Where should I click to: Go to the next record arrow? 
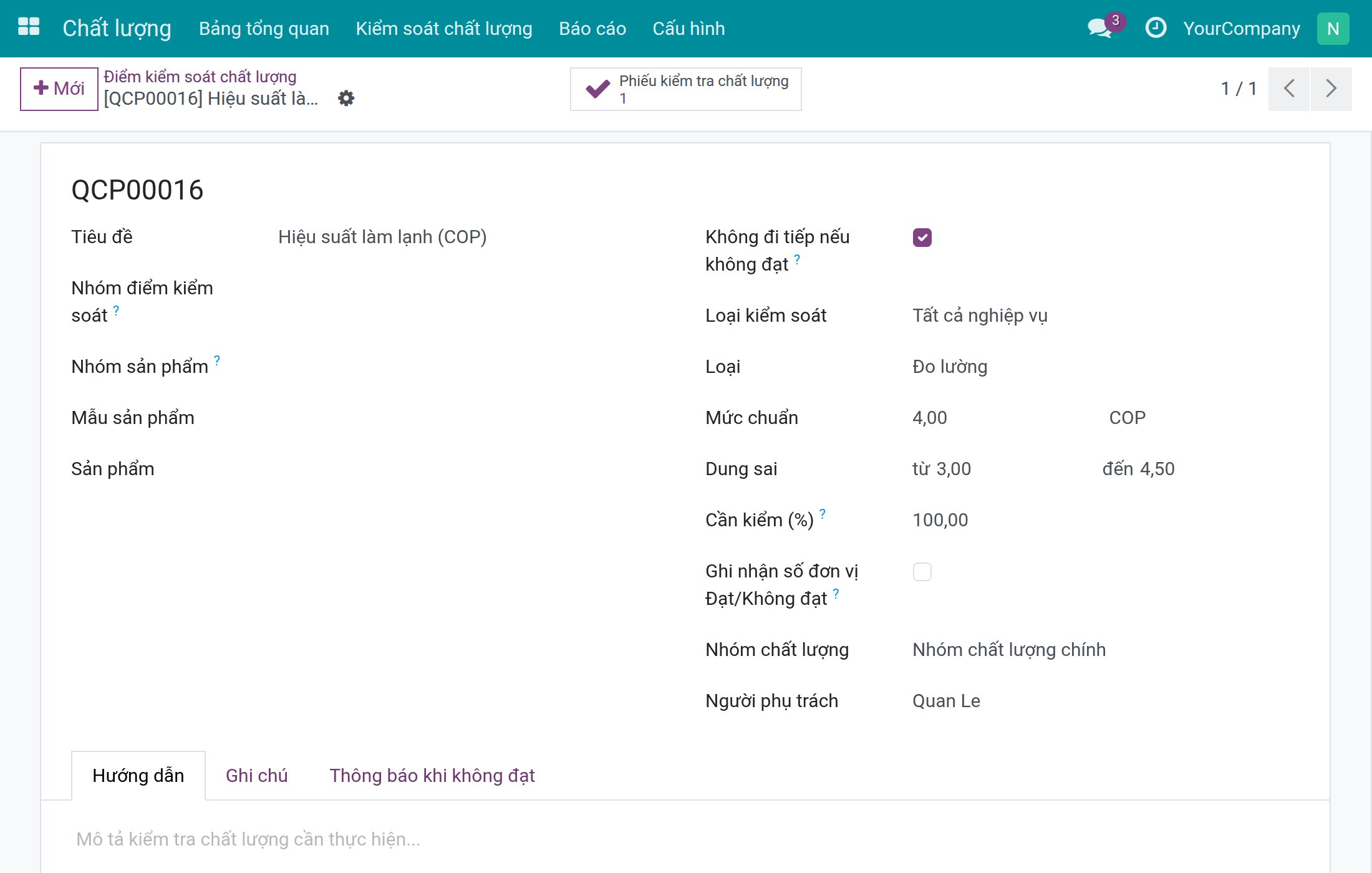pyautogui.click(x=1331, y=89)
